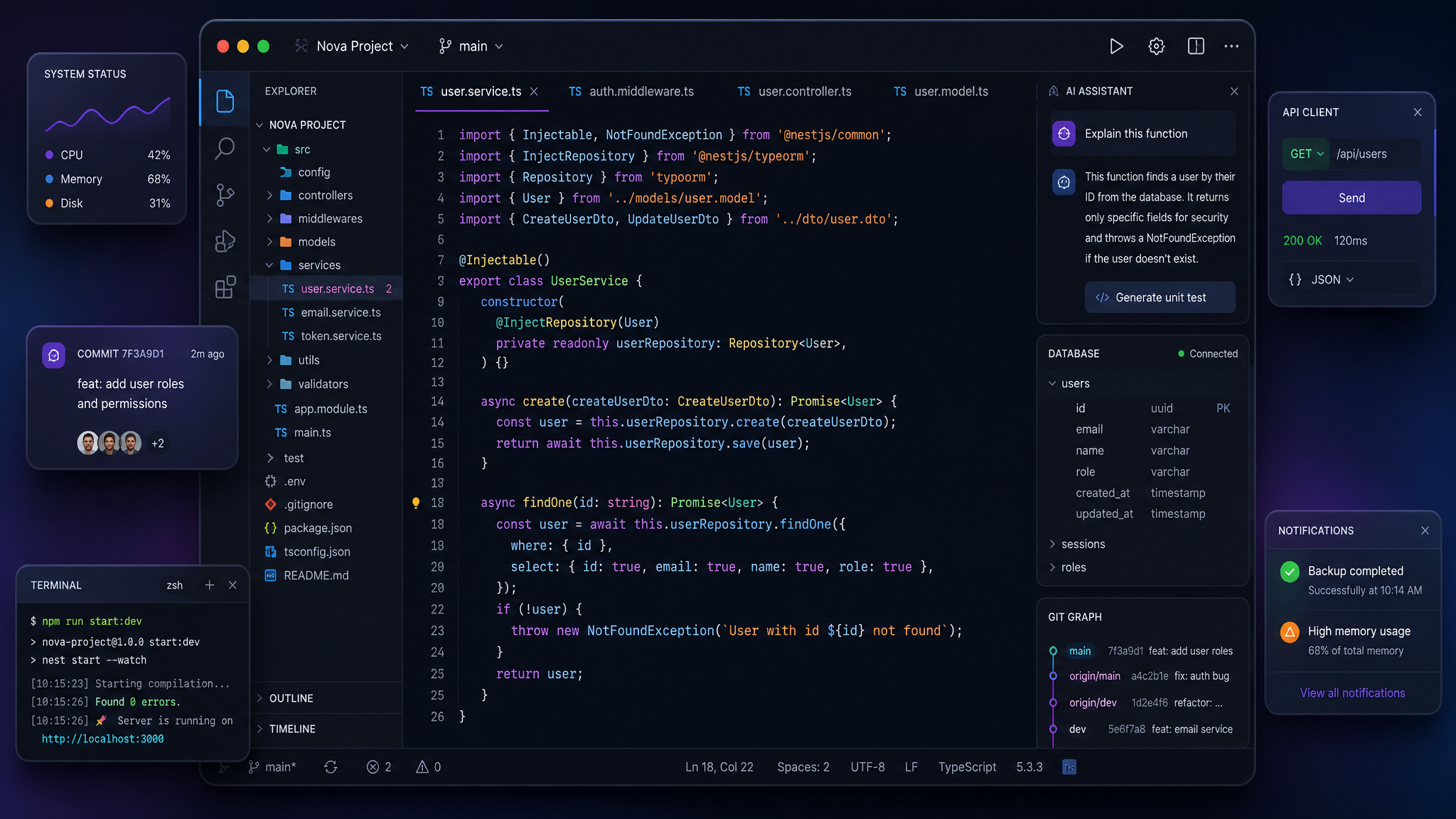Switch to the auth.middleware.ts tab

click(x=631, y=92)
